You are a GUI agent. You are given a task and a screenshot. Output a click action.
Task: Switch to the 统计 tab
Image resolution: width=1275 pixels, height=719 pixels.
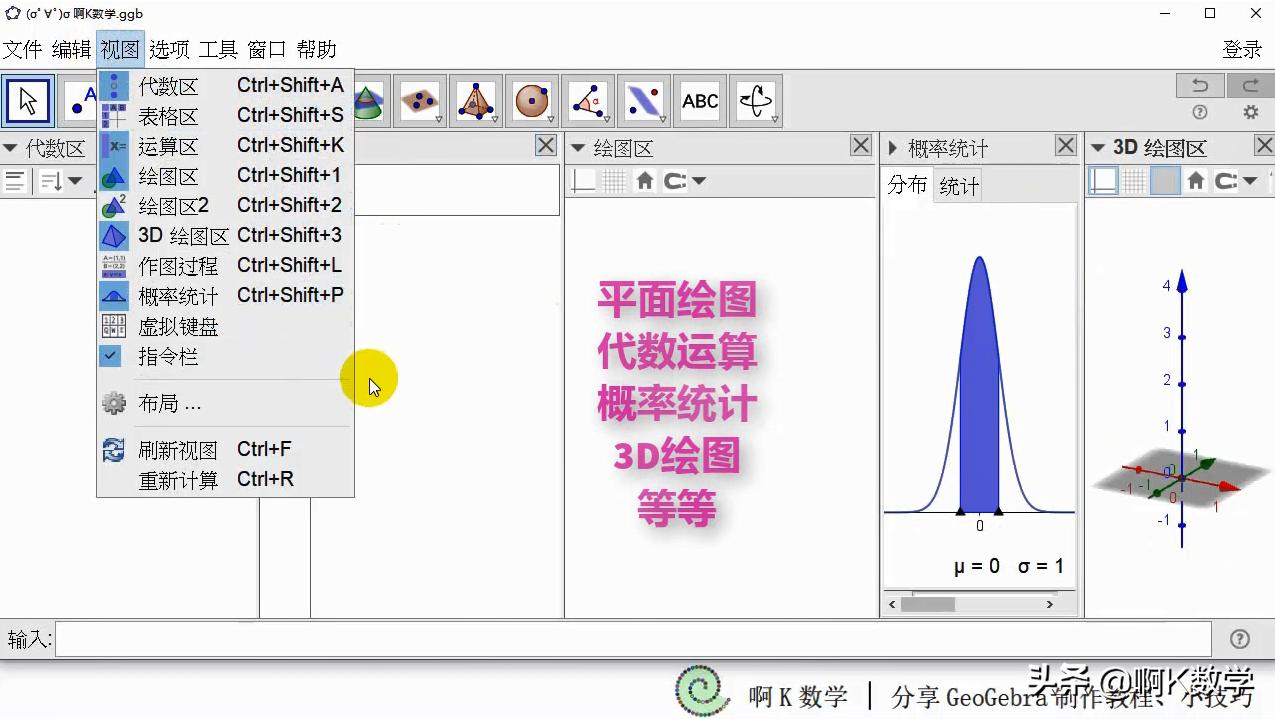pyautogui.click(x=959, y=186)
